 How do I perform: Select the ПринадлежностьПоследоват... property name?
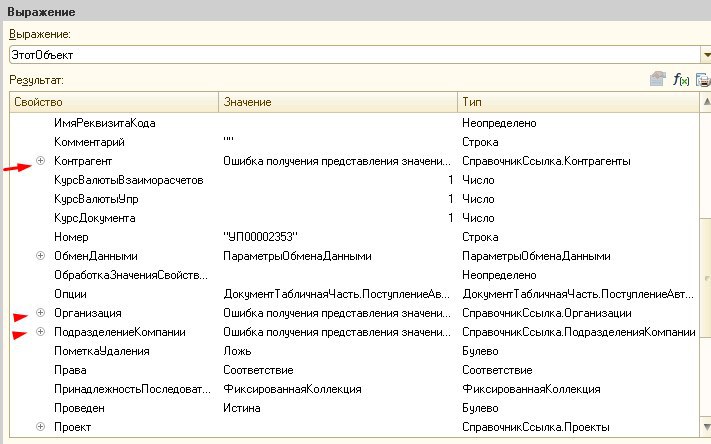[132, 390]
